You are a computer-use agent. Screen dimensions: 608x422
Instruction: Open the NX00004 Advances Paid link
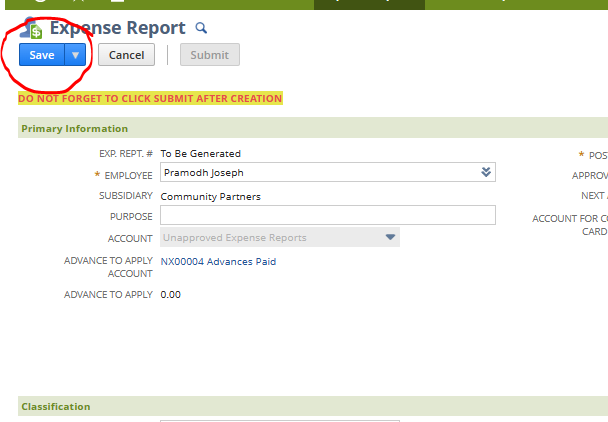(218, 262)
